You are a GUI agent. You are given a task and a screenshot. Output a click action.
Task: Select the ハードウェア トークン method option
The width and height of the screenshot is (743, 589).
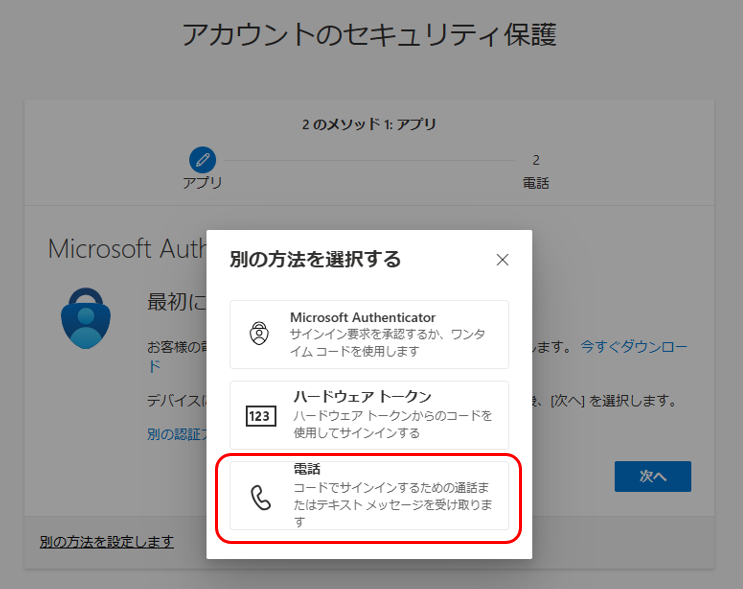click(369, 415)
